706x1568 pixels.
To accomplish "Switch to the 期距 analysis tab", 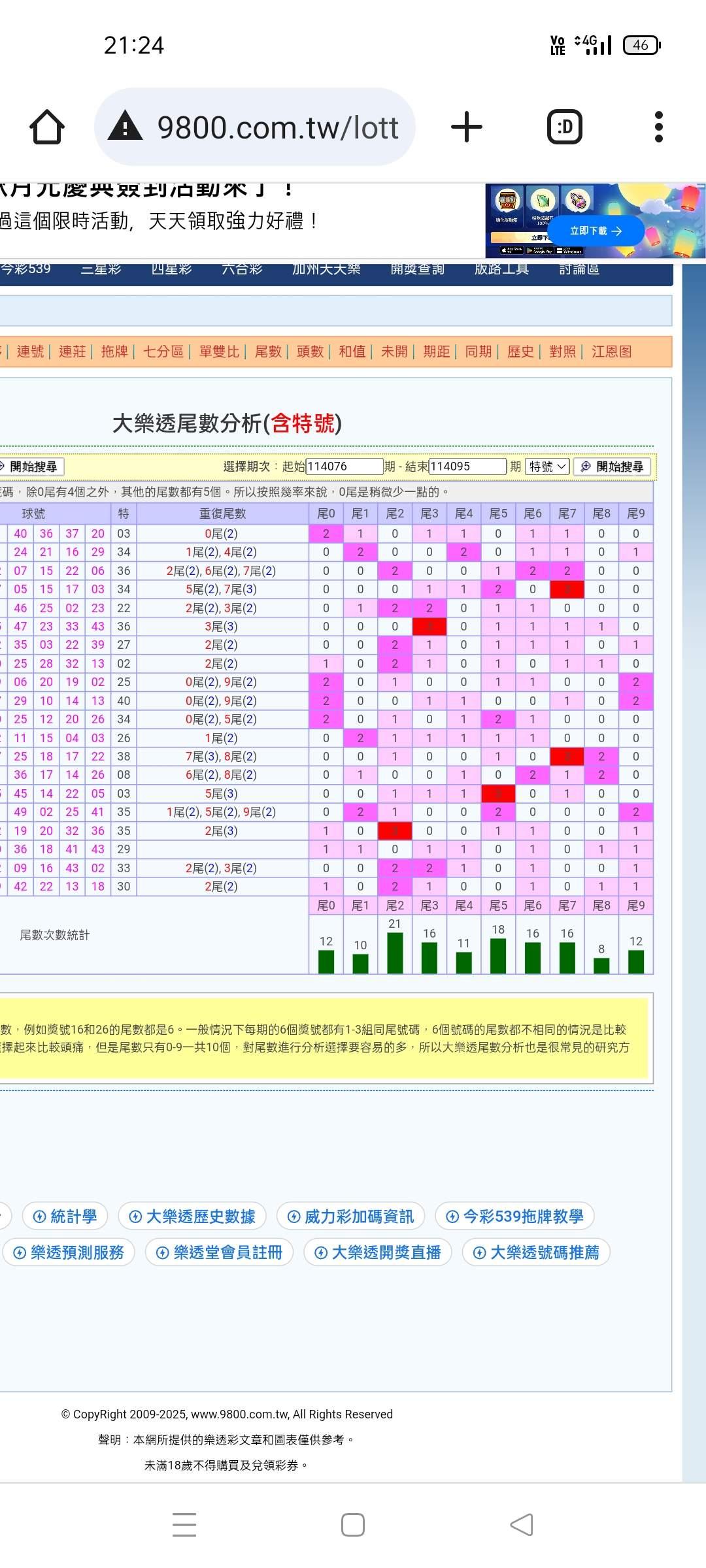I will (x=437, y=351).
